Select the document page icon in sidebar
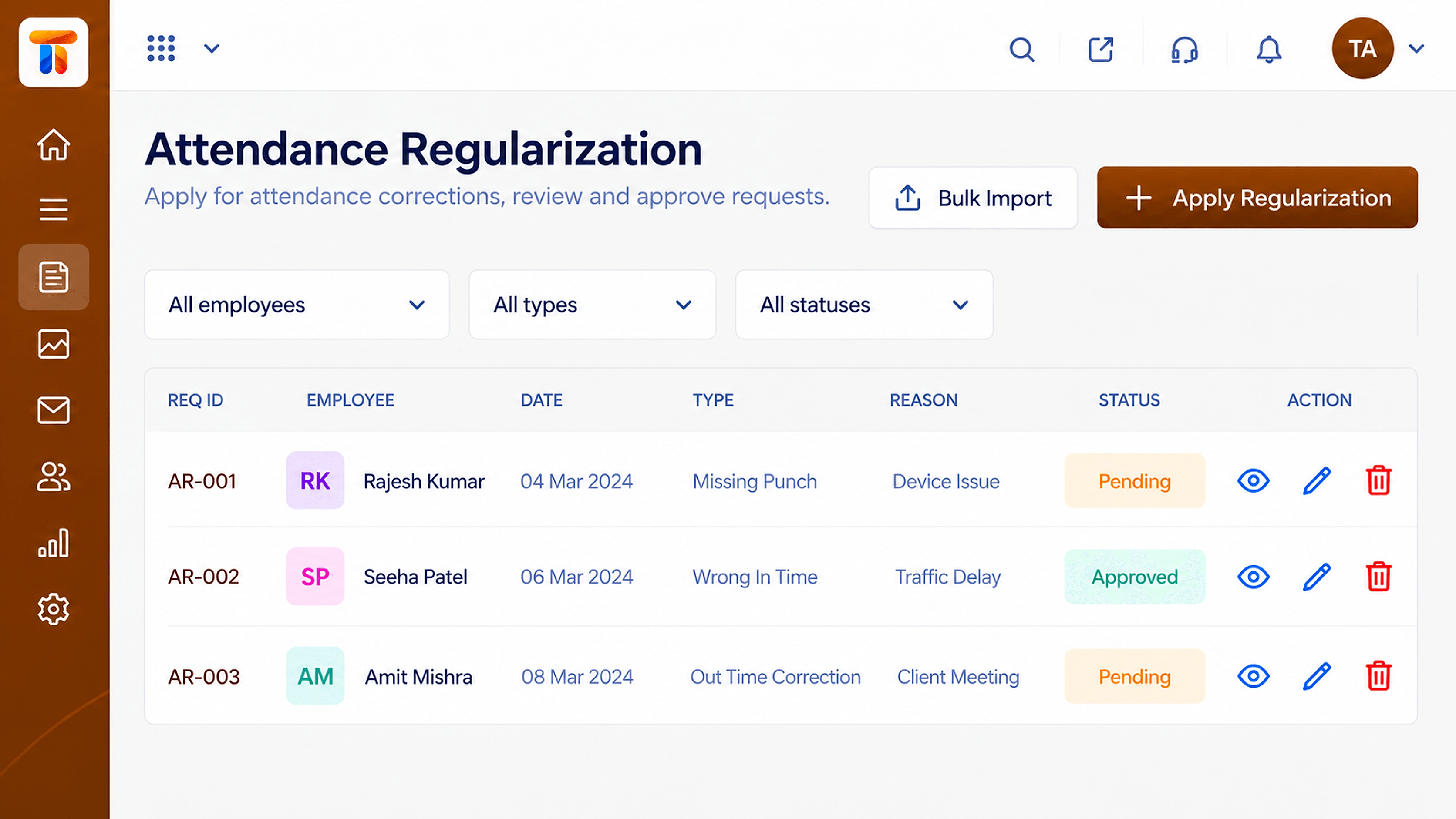Viewport: 1456px width, 819px height. click(x=54, y=277)
